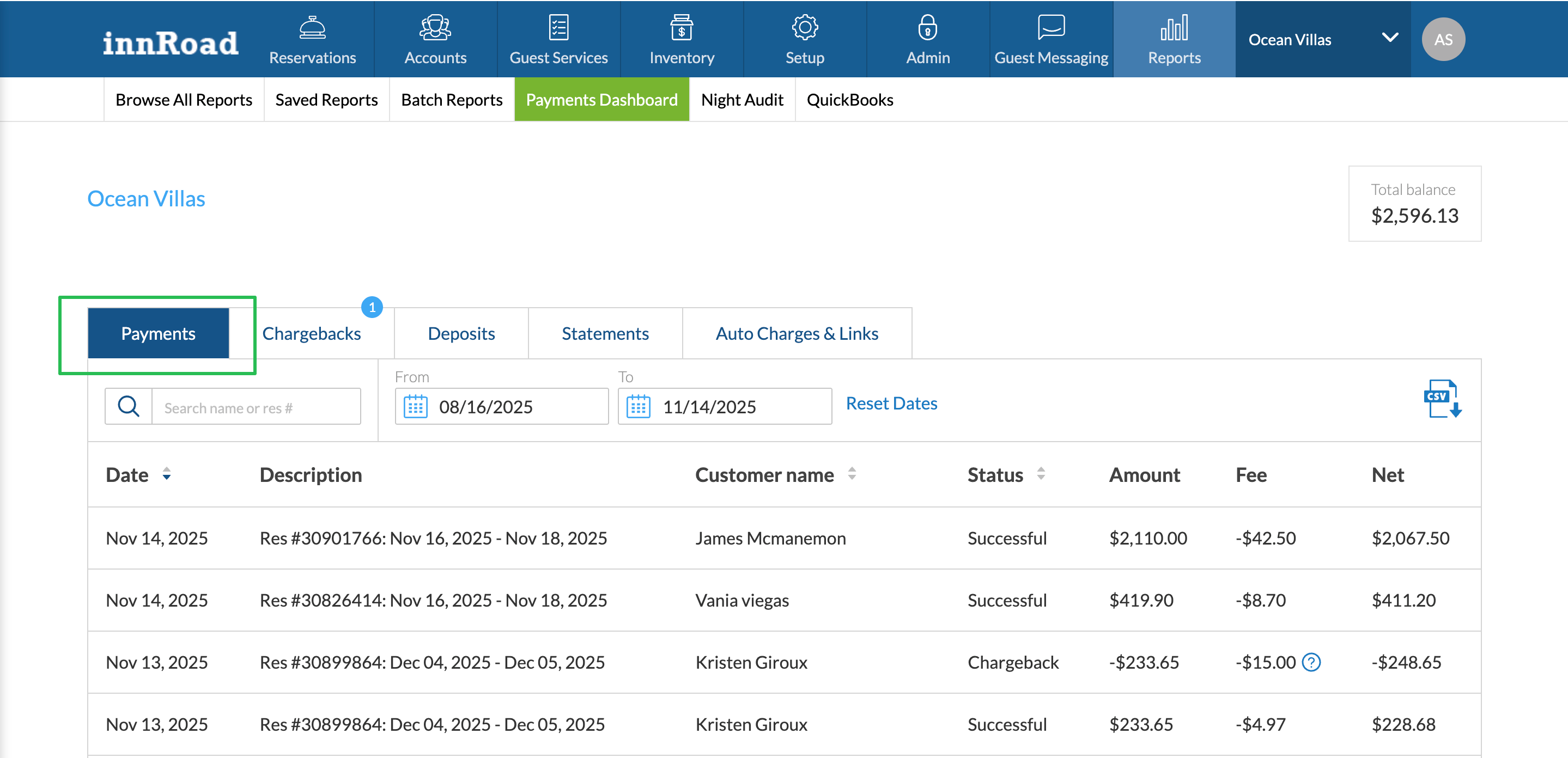This screenshot has height=758, width=1568.
Task: Open the Reservations bell icon
Action: pyautogui.click(x=312, y=28)
